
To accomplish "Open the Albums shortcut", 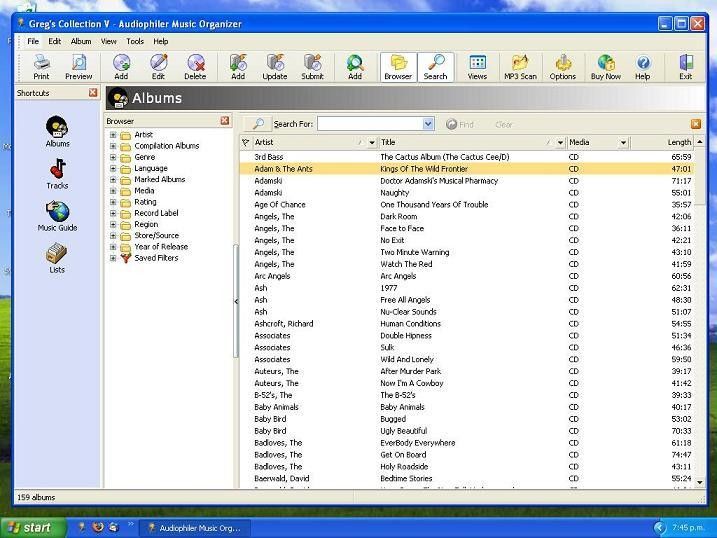I will [58, 132].
